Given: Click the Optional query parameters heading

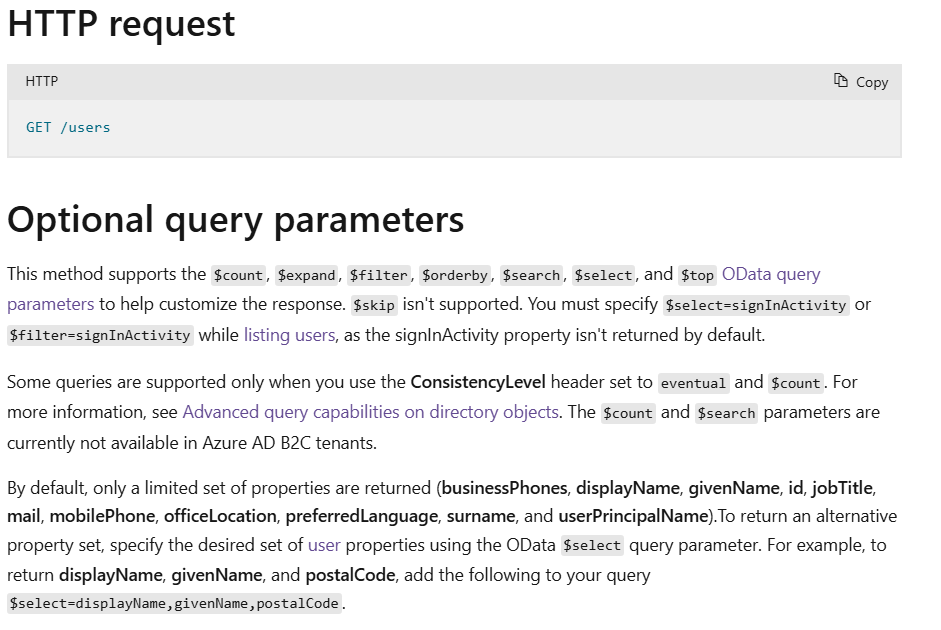Looking at the screenshot, I should click(235, 220).
